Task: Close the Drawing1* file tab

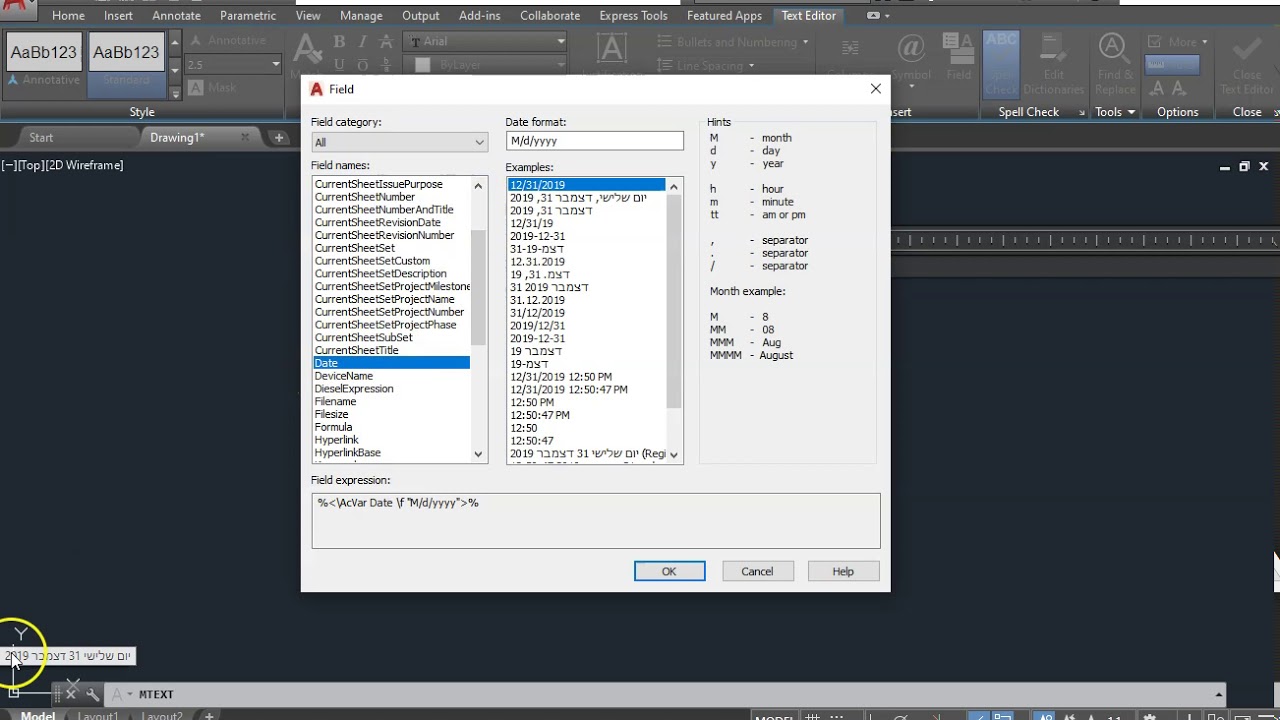Action: (245, 137)
